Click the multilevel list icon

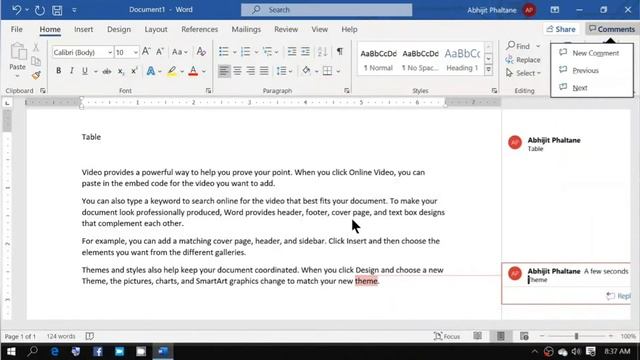[x=267, y=51]
